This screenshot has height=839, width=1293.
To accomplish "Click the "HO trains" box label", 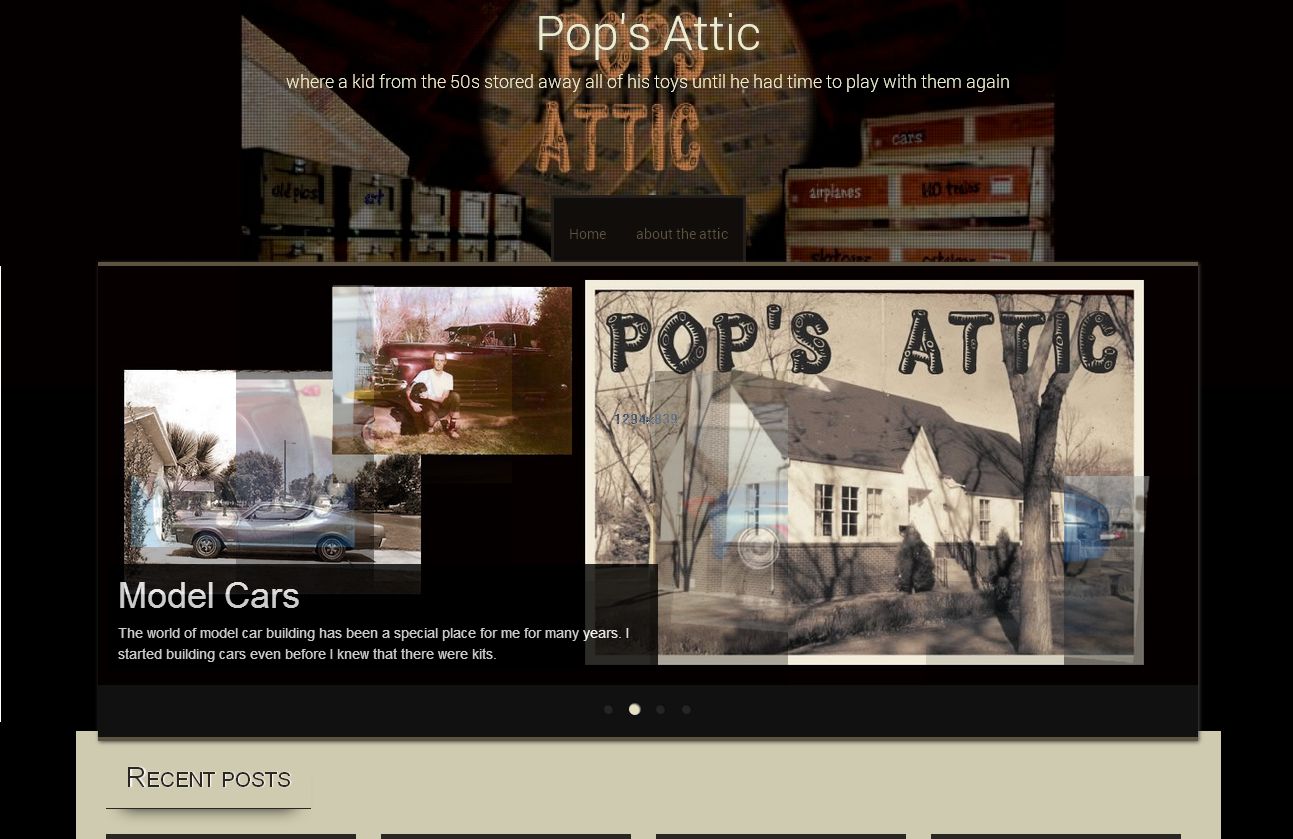I will [x=950, y=188].
